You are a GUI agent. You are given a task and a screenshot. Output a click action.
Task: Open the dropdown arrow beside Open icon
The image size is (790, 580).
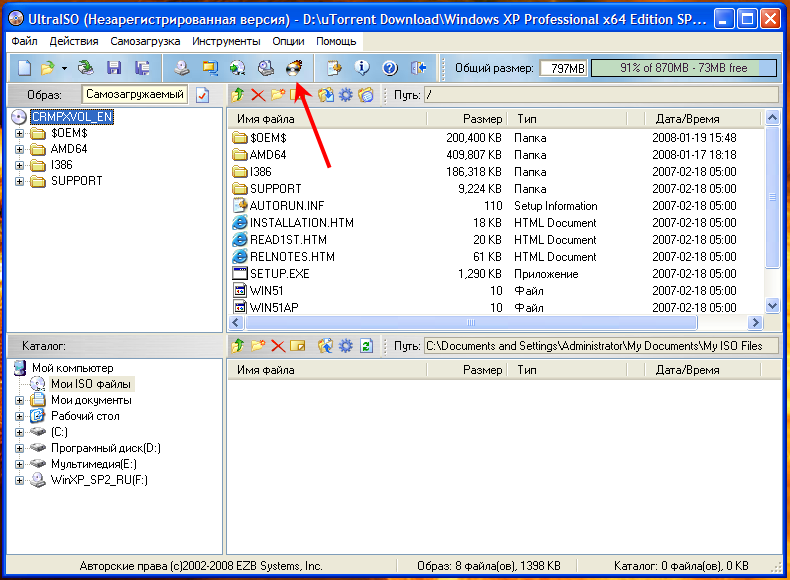click(x=64, y=68)
